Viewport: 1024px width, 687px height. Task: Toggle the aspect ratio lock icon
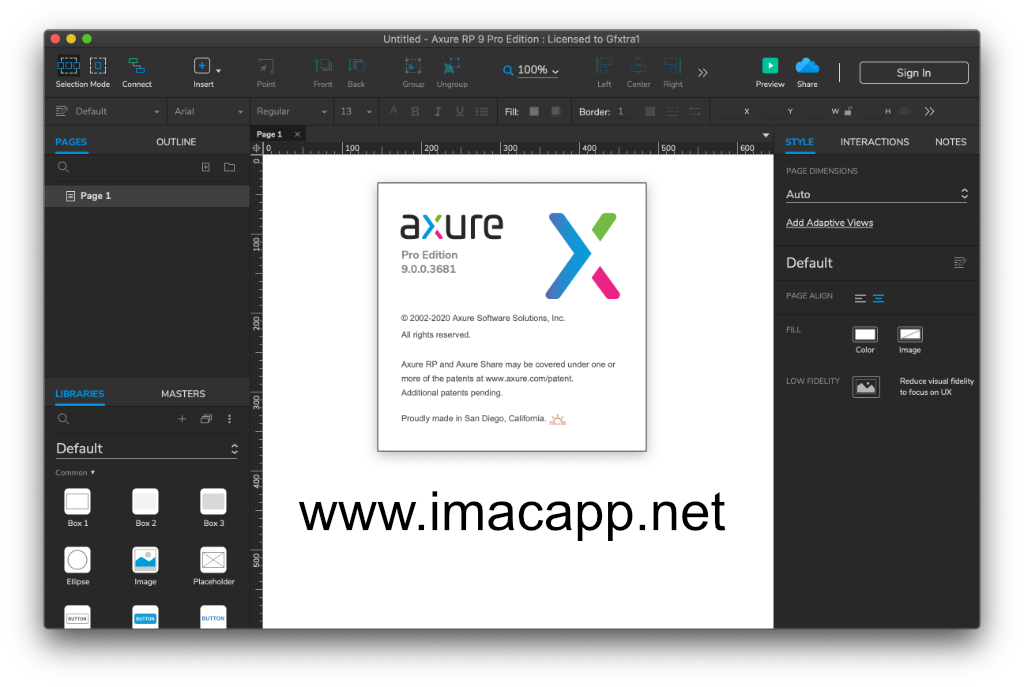pyautogui.click(x=848, y=111)
